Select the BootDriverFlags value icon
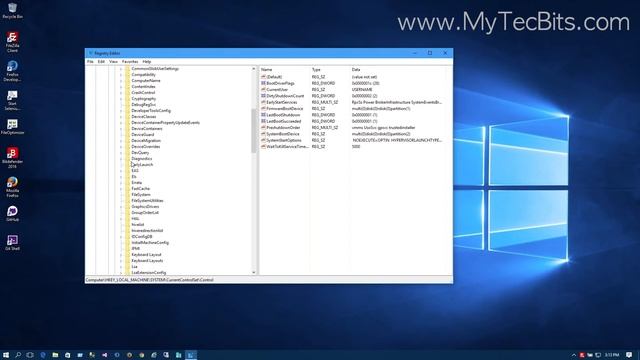640x360 pixels. click(263, 83)
